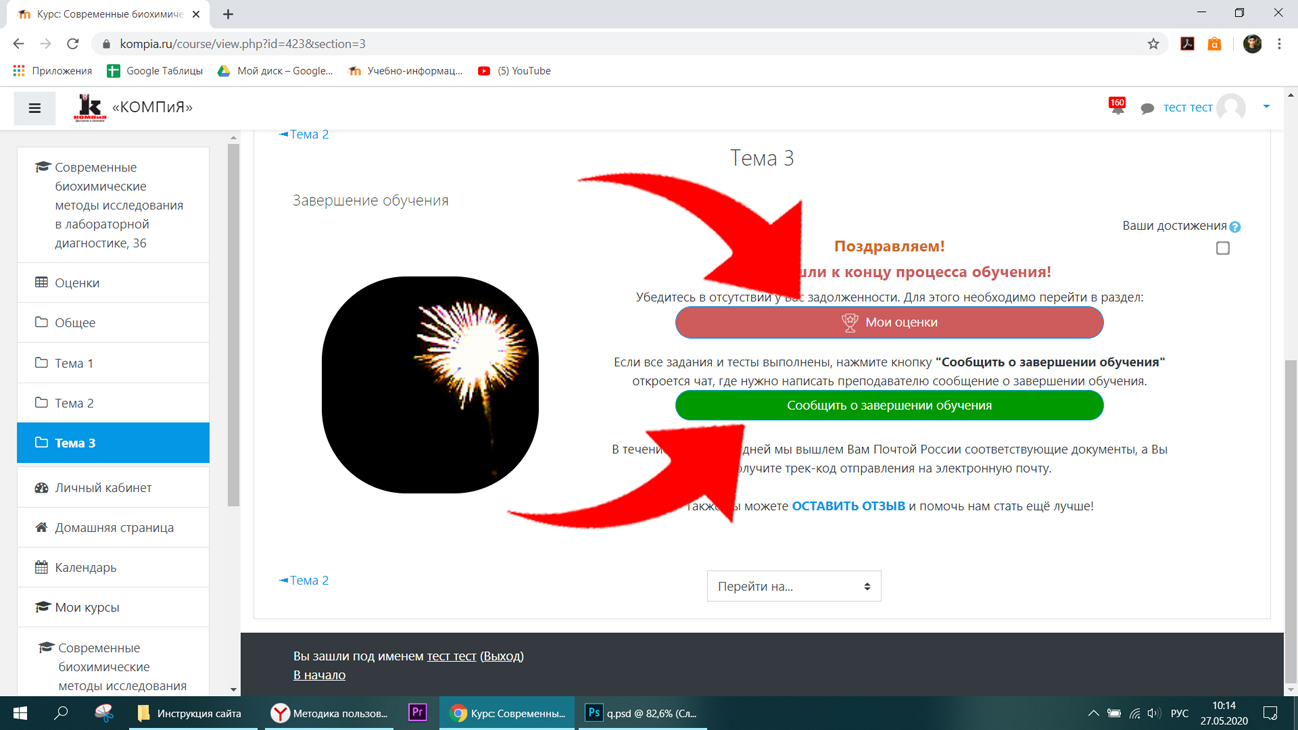Follow the 'ОСТАВИТЬ ОТЗЫВ' link
This screenshot has width=1298, height=730.
point(848,506)
